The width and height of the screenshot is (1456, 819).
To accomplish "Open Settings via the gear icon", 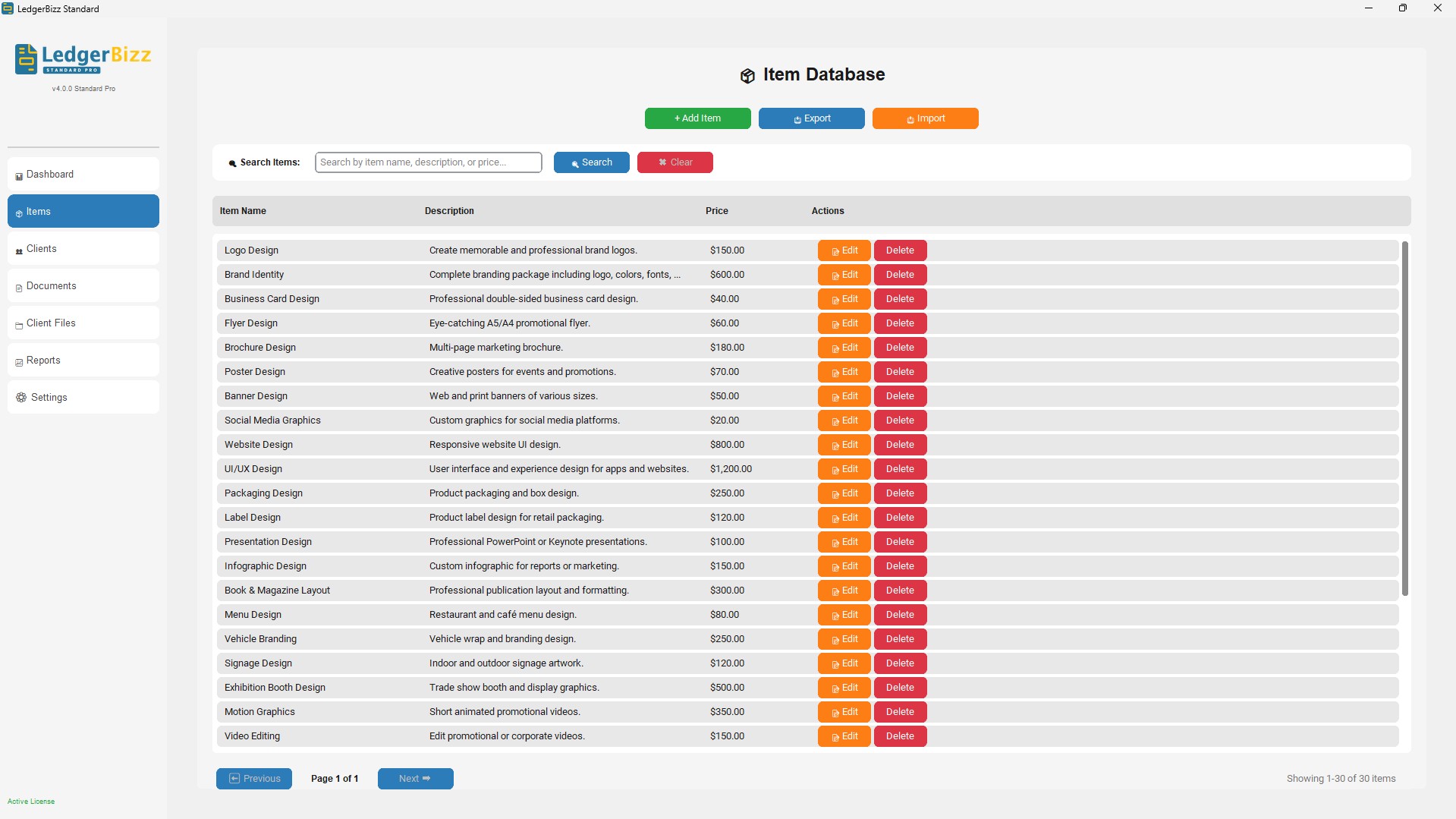I will [x=21, y=397].
